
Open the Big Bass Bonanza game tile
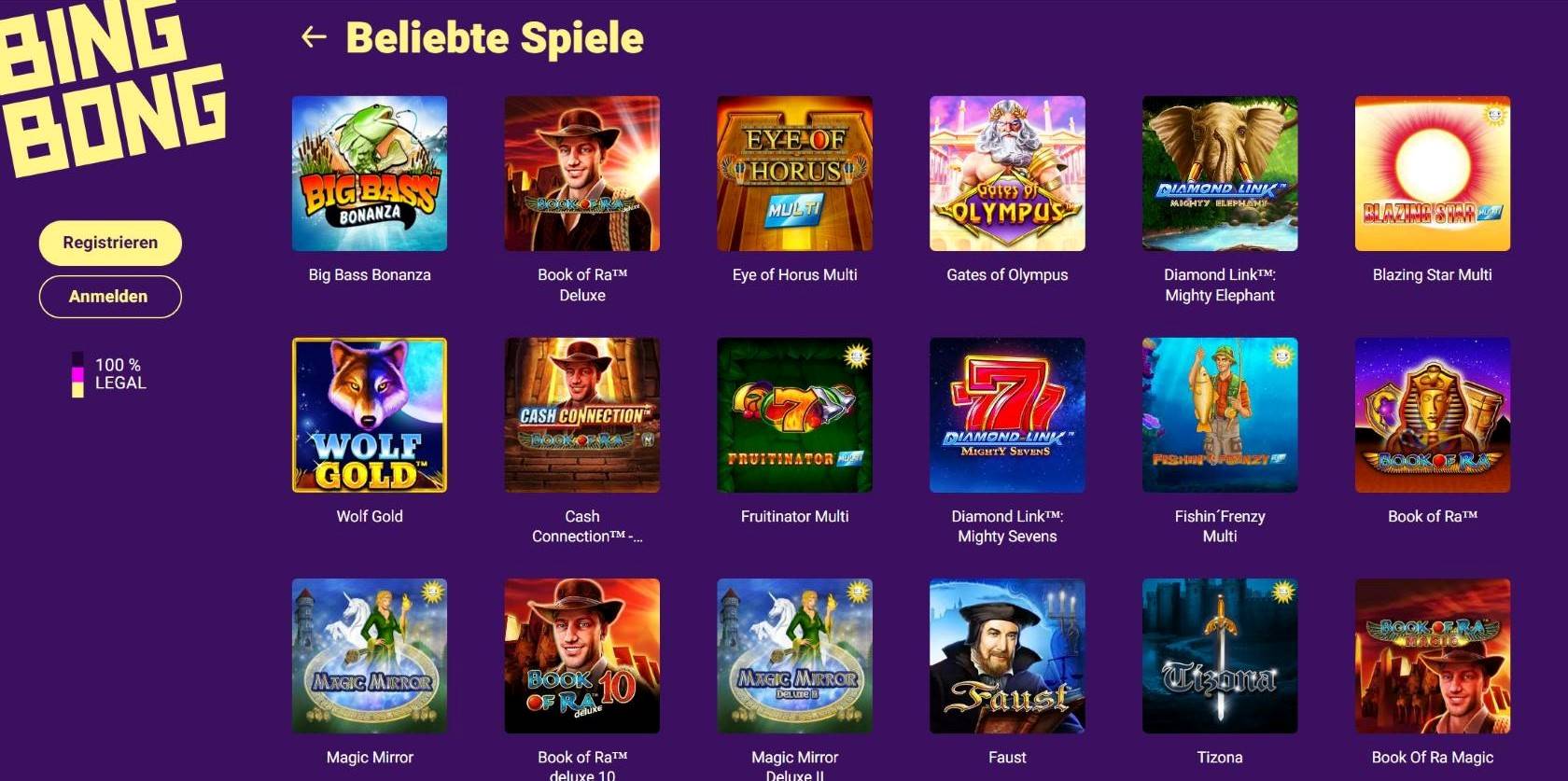[370, 174]
